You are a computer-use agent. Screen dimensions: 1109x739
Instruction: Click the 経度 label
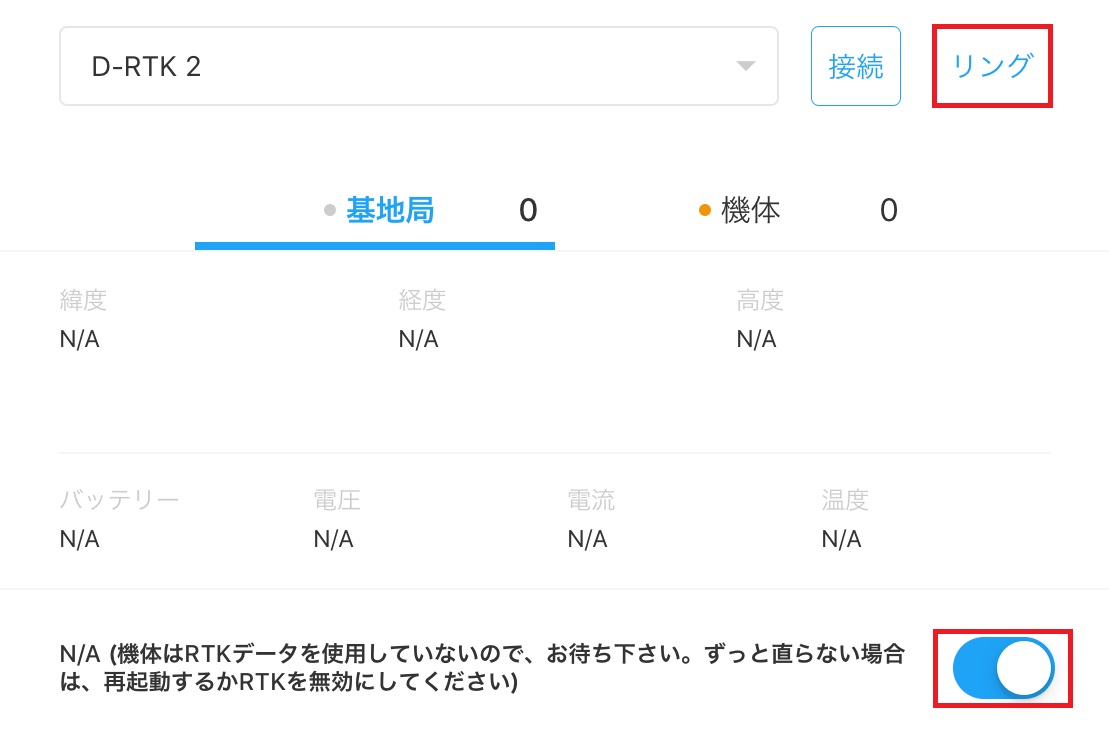422,301
